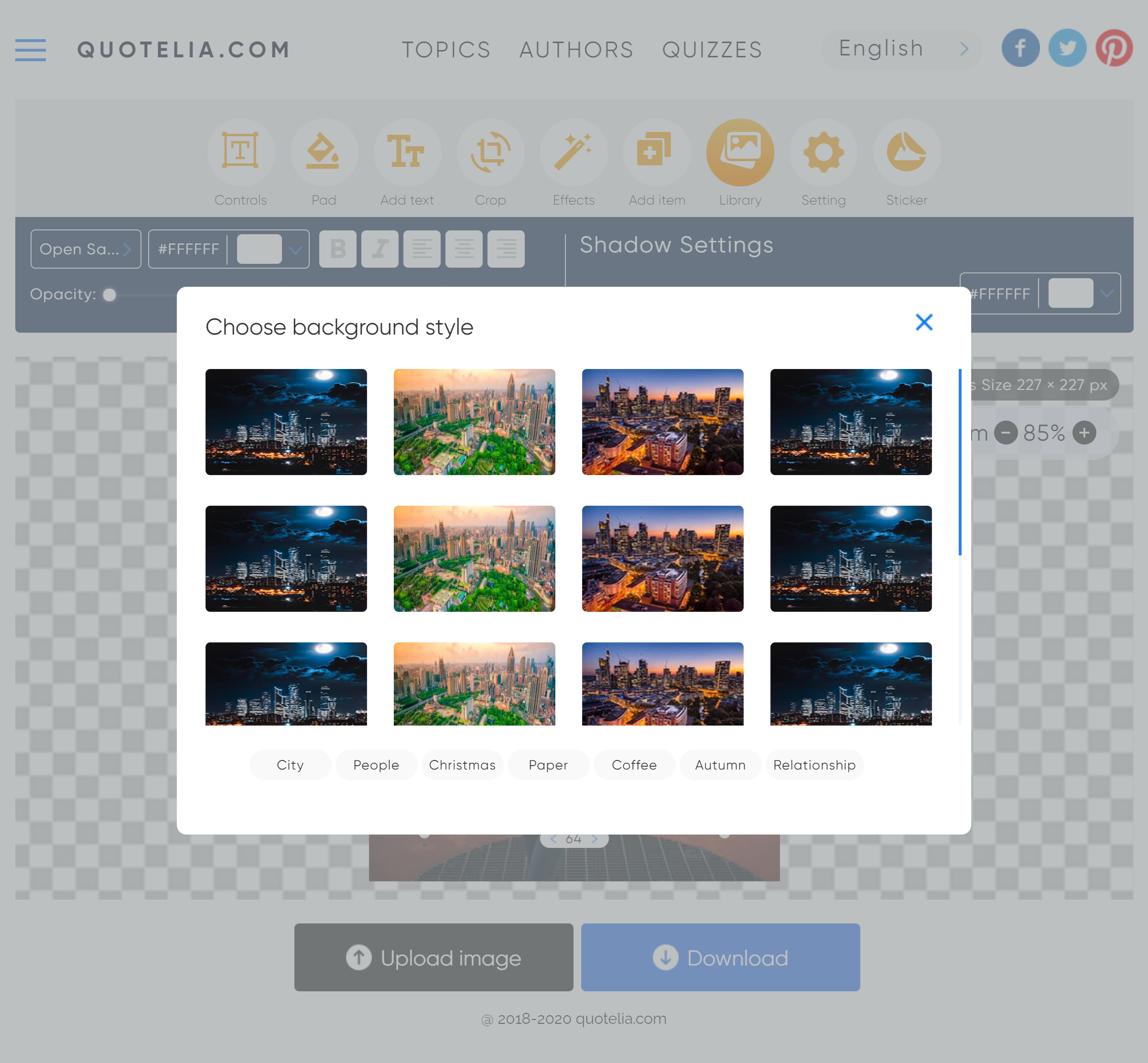Open the English language selector
Screen dimensions: 1148x1063
pos(902,49)
